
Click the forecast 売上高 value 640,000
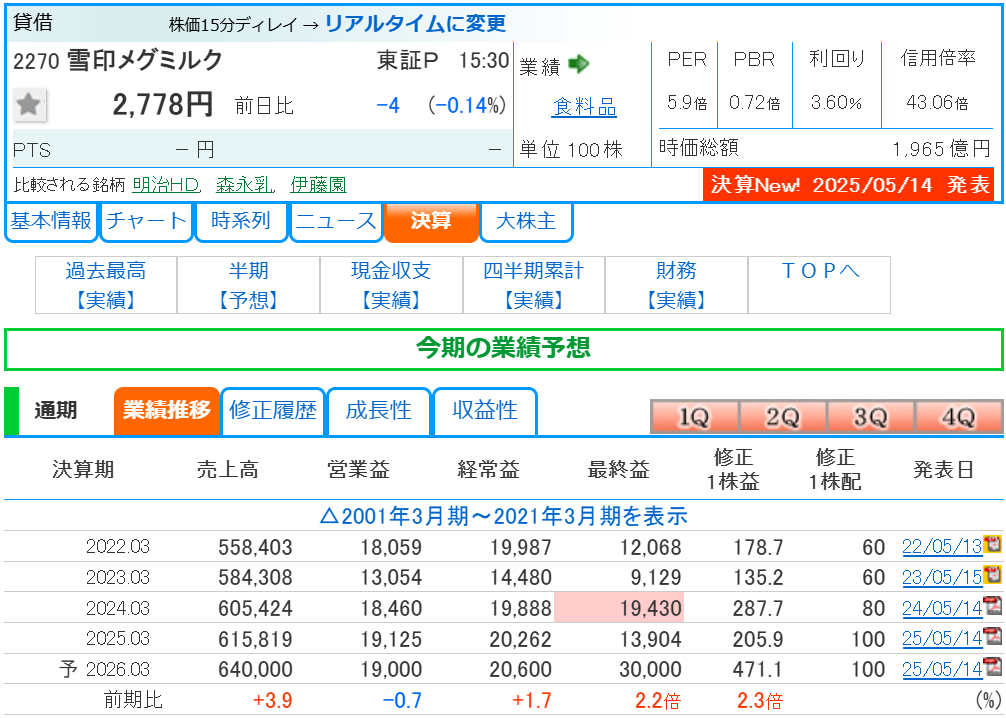[255, 670]
